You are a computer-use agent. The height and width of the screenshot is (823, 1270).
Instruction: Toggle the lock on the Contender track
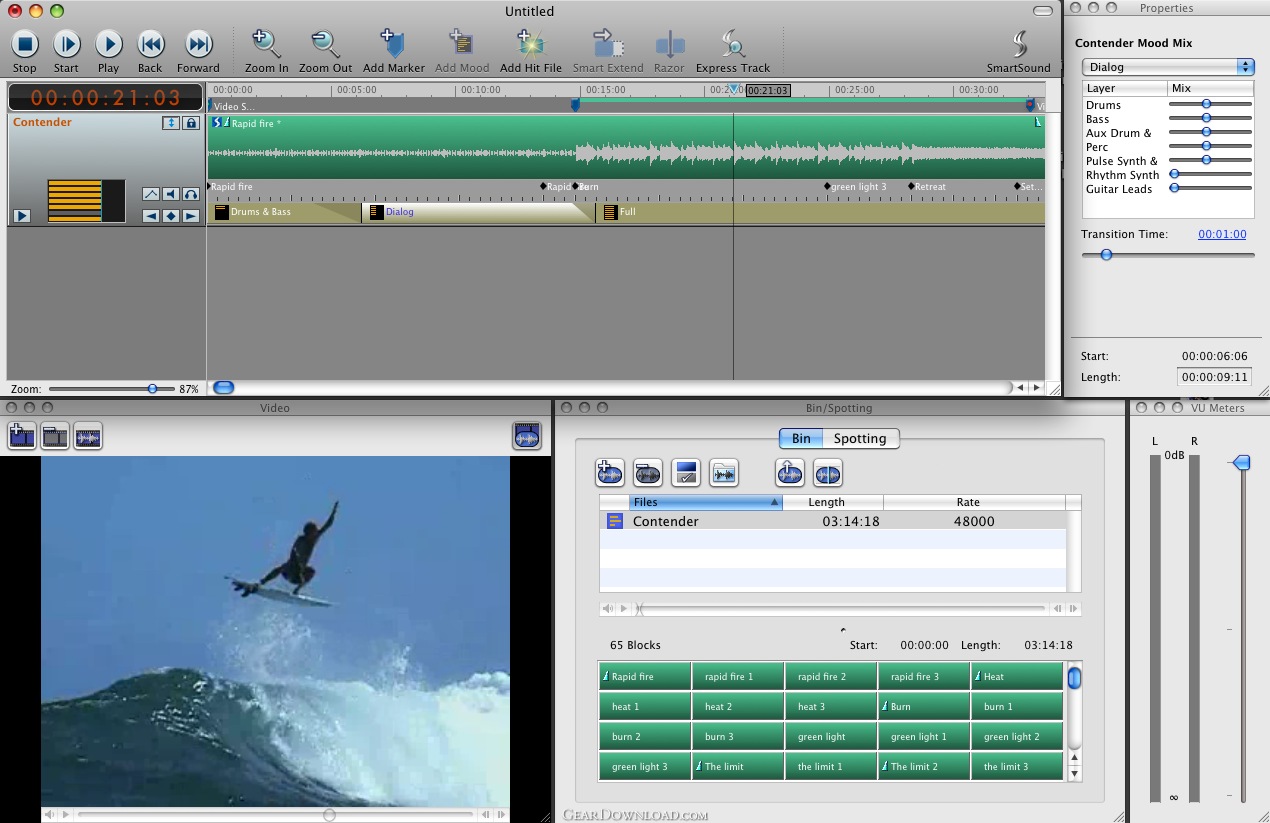click(x=191, y=123)
